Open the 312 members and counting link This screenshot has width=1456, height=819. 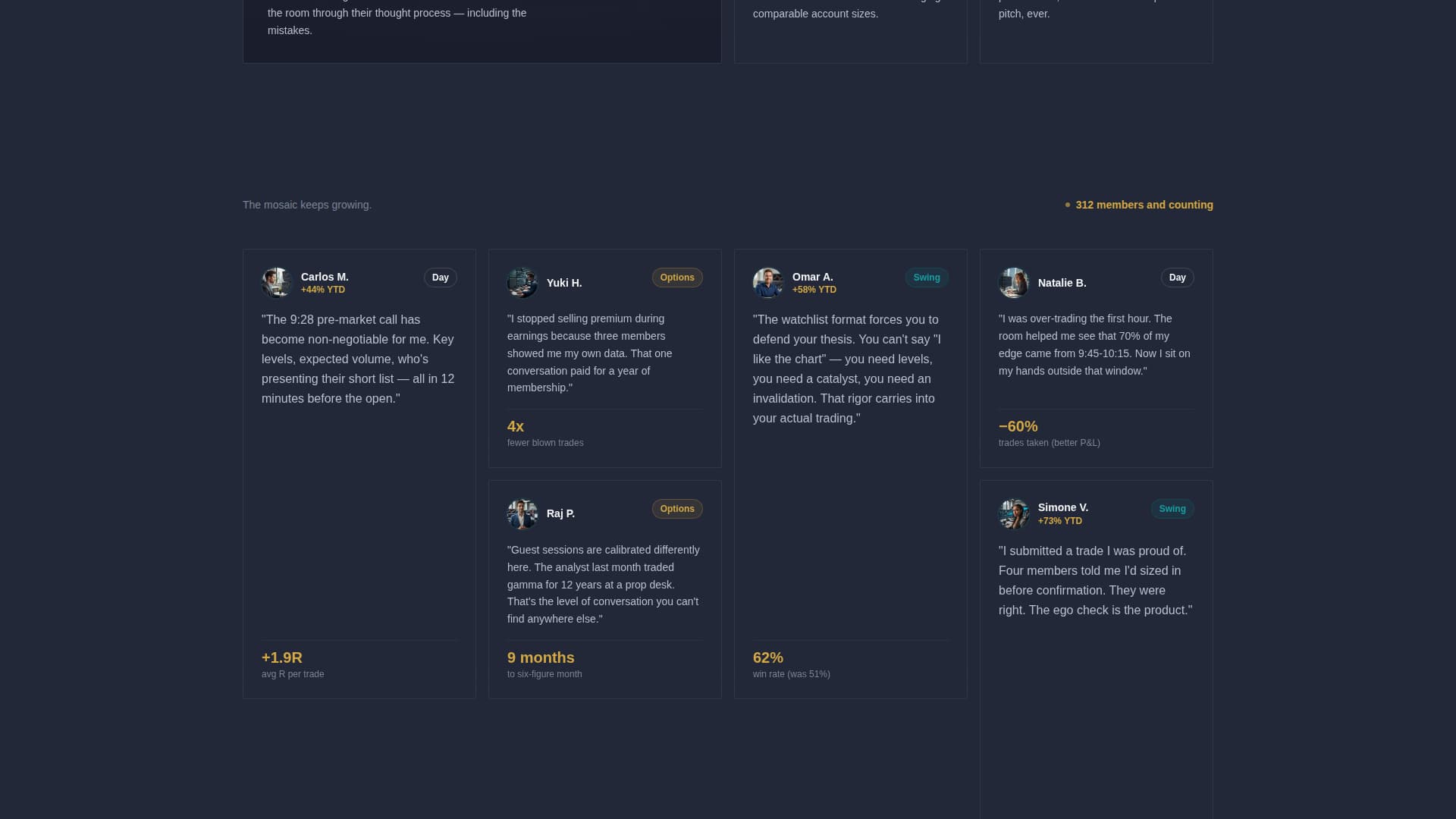pos(1145,205)
